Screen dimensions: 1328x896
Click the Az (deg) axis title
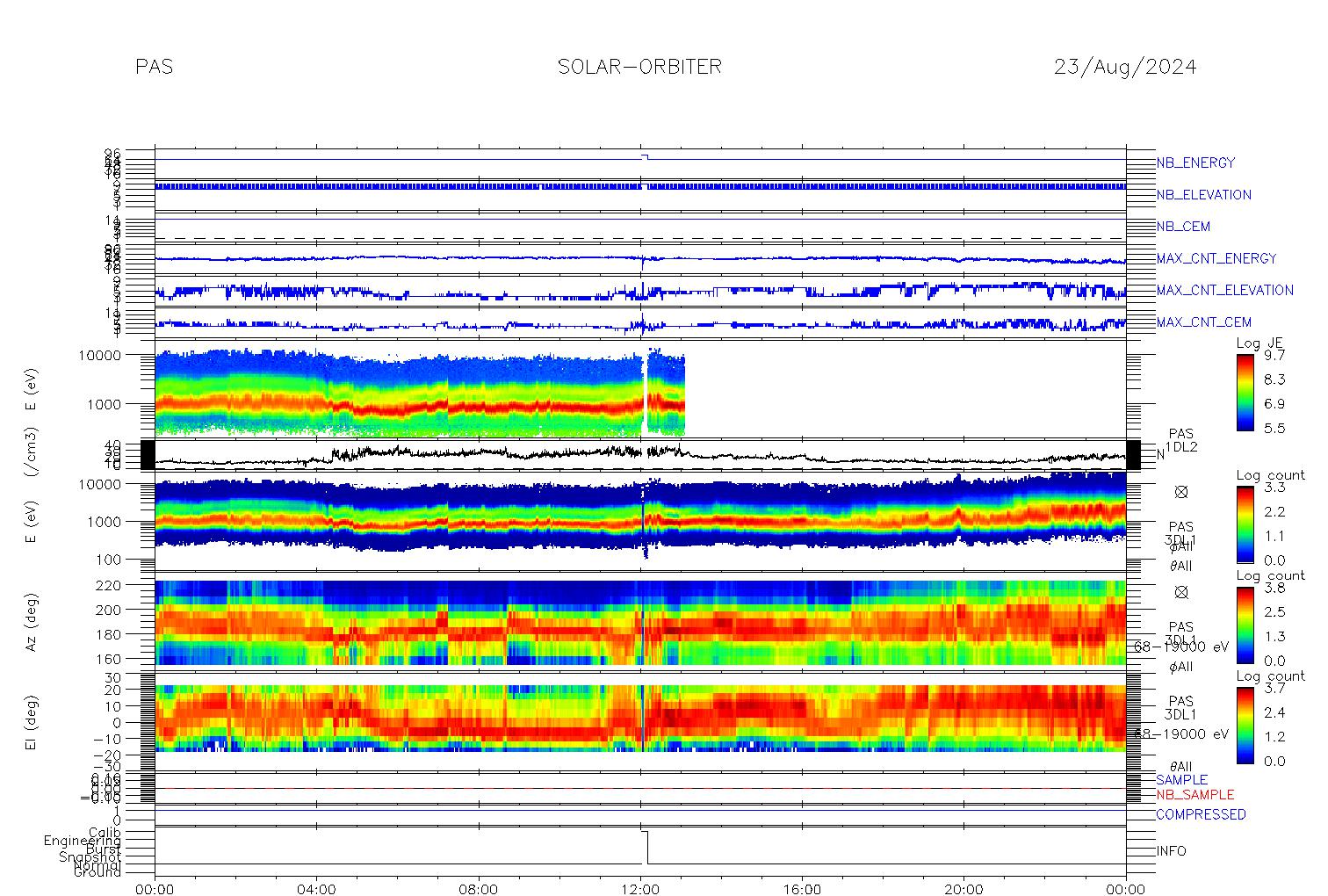point(31,622)
